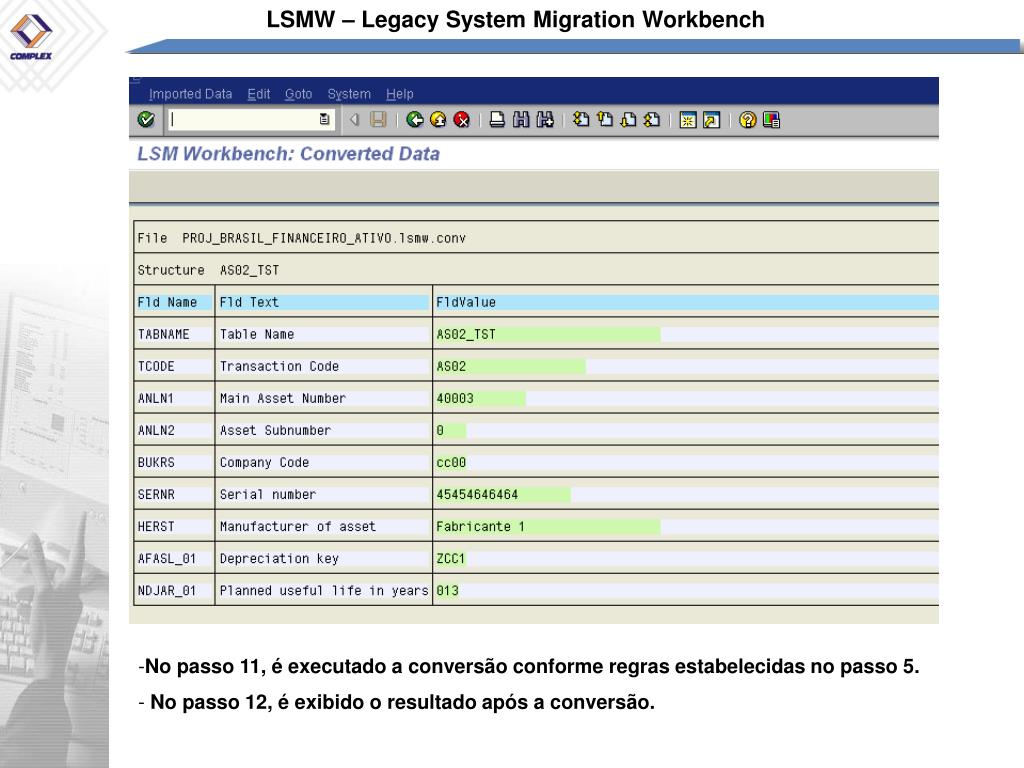Go to the Last Page icon
Screen dimensions: 1024x768
652,120
